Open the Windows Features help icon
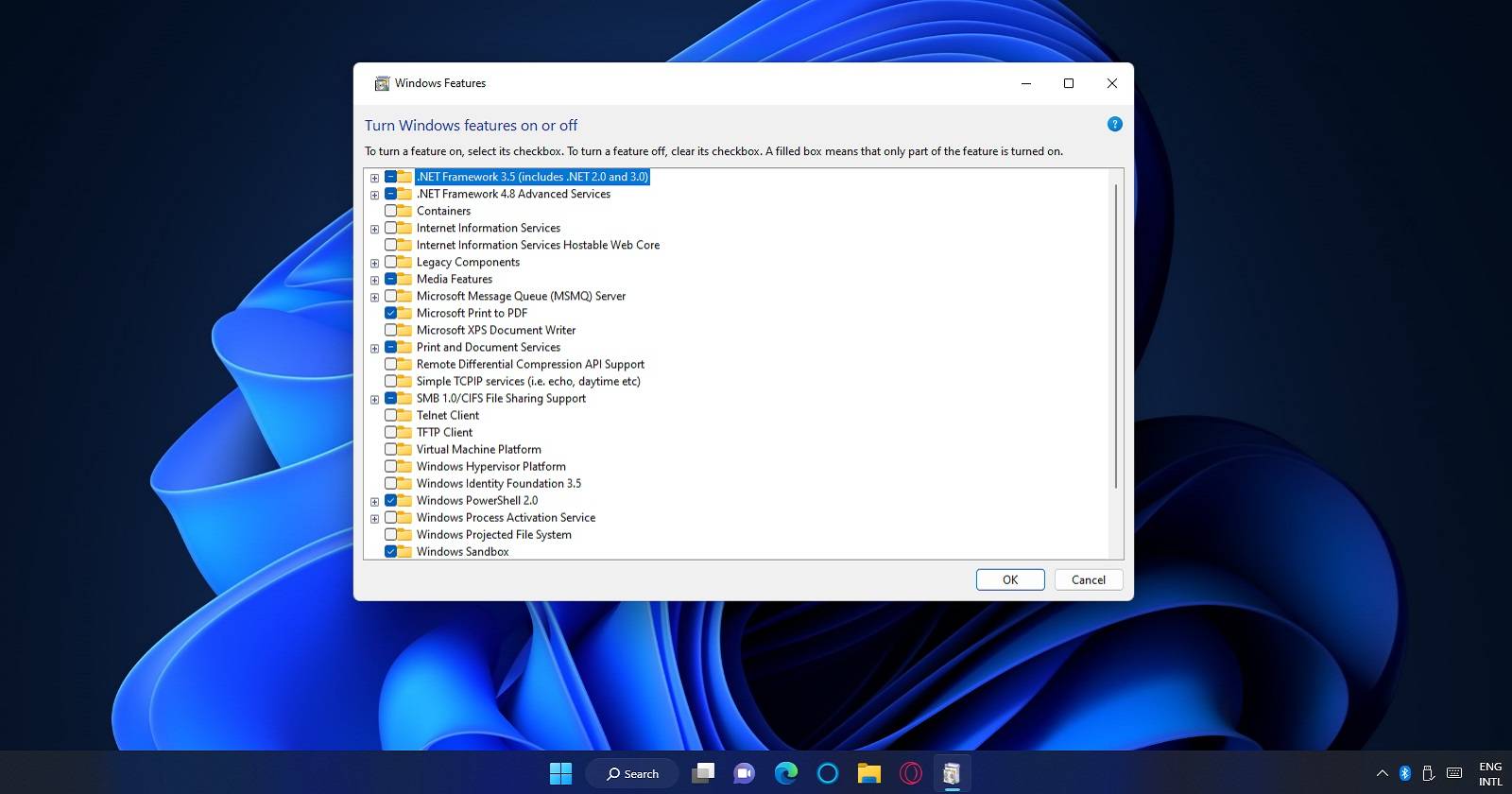Image resolution: width=1512 pixels, height=794 pixels. click(x=1115, y=124)
